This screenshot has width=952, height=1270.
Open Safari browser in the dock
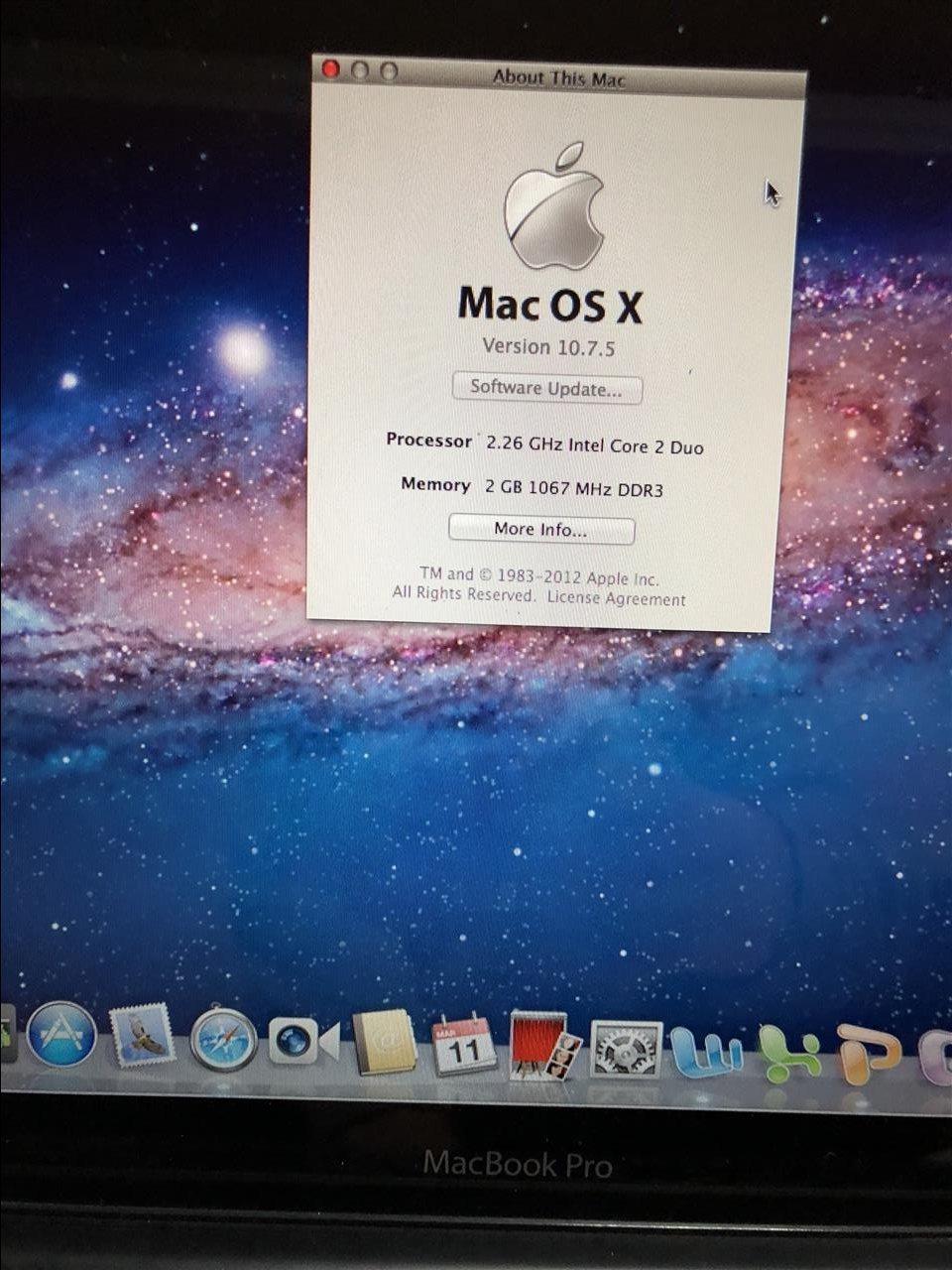[223, 1039]
